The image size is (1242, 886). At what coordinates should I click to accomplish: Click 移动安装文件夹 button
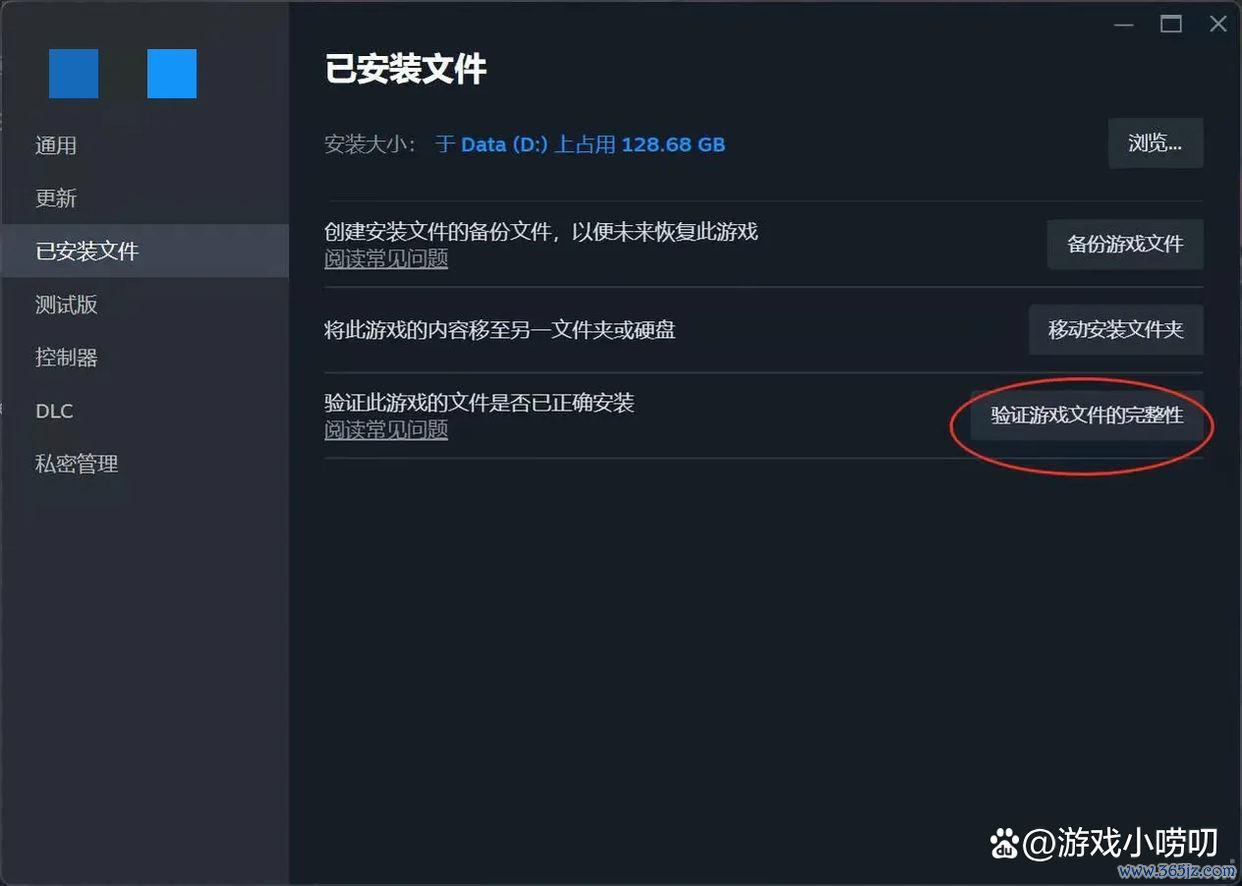pyautogui.click(x=1116, y=330)
